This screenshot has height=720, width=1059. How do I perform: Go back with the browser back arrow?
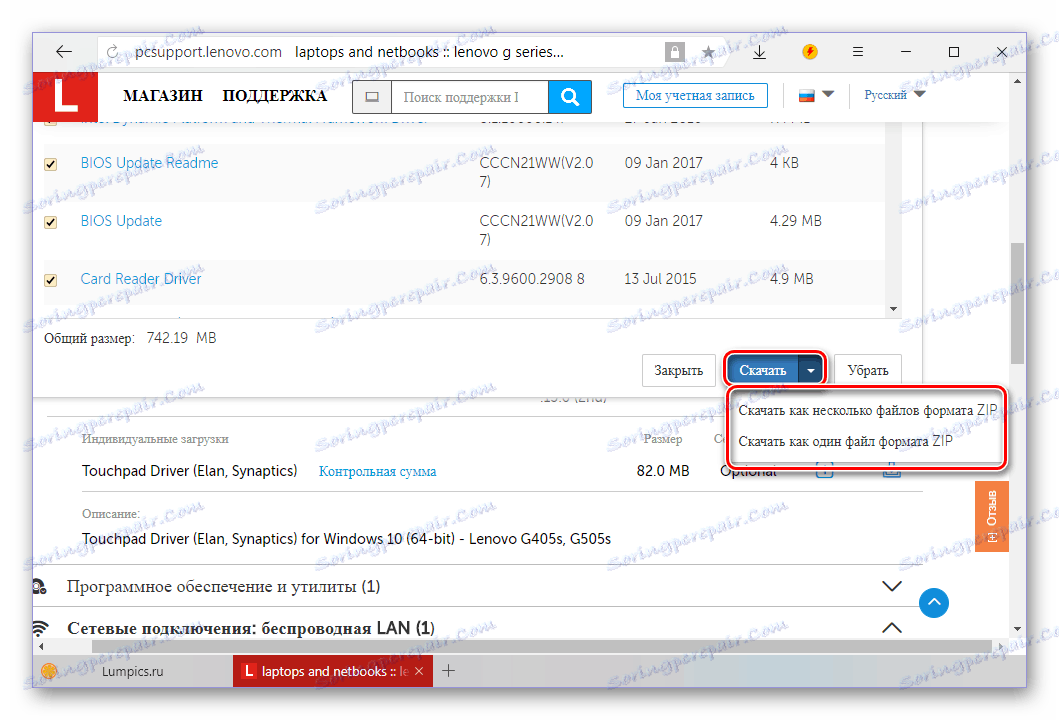point(64,51)
